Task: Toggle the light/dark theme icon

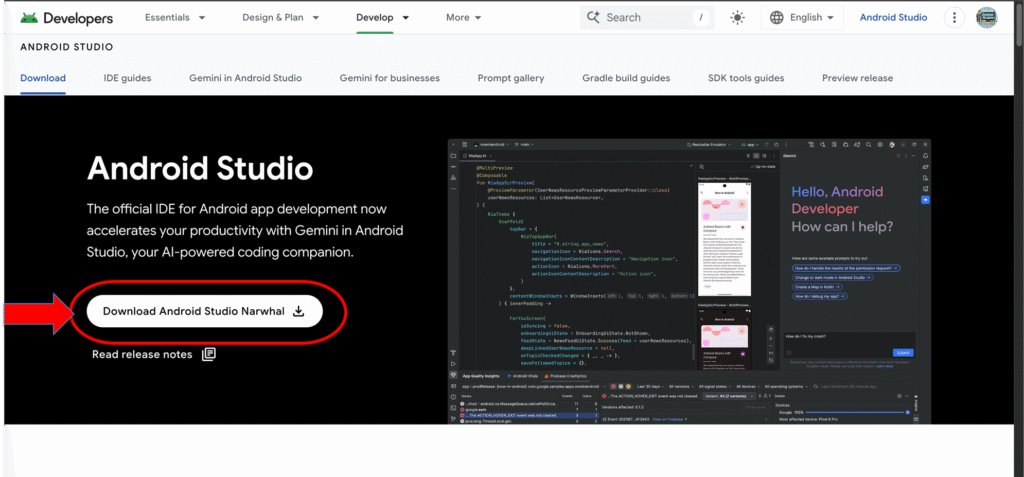Action: tap(738, 17)
